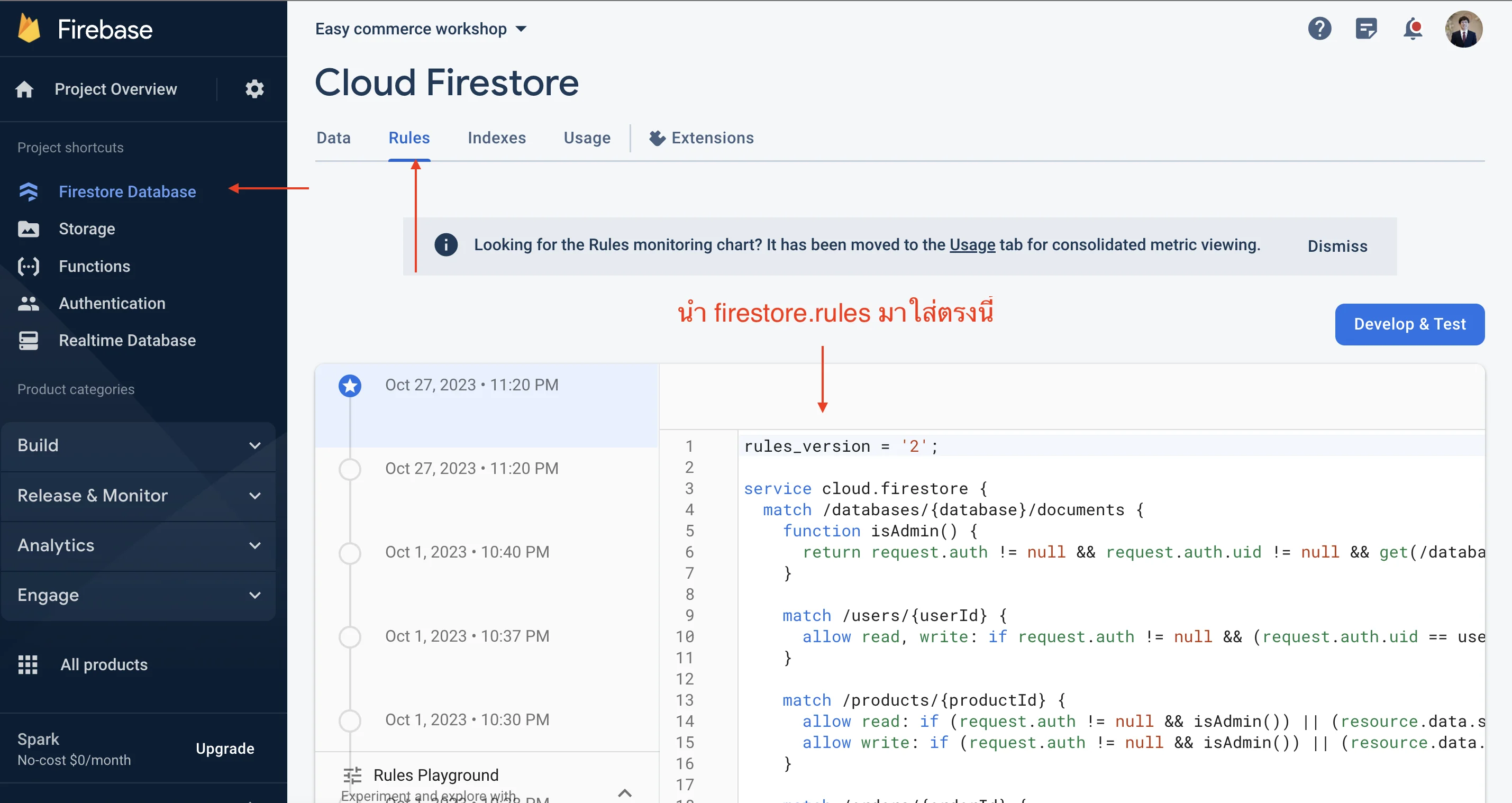This screenshot has height=803, width=1512.
Task: Open the Easy commerce workshop project dropdown
Action: [x=421, y=29]
